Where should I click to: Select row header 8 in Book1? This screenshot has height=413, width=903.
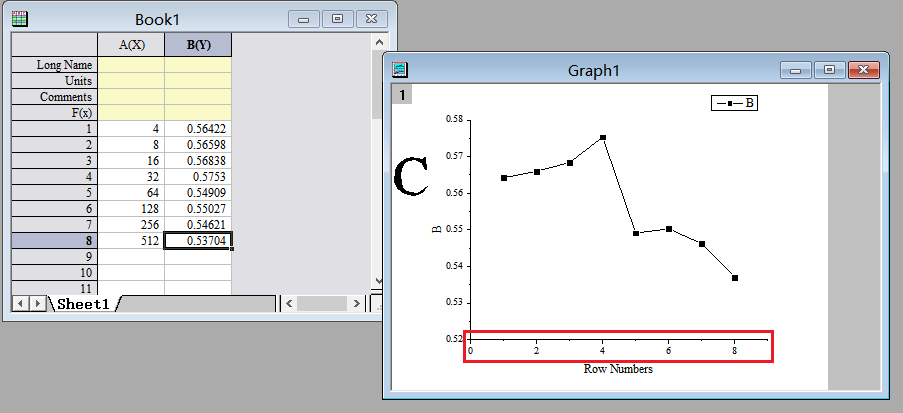click(55, 241)
